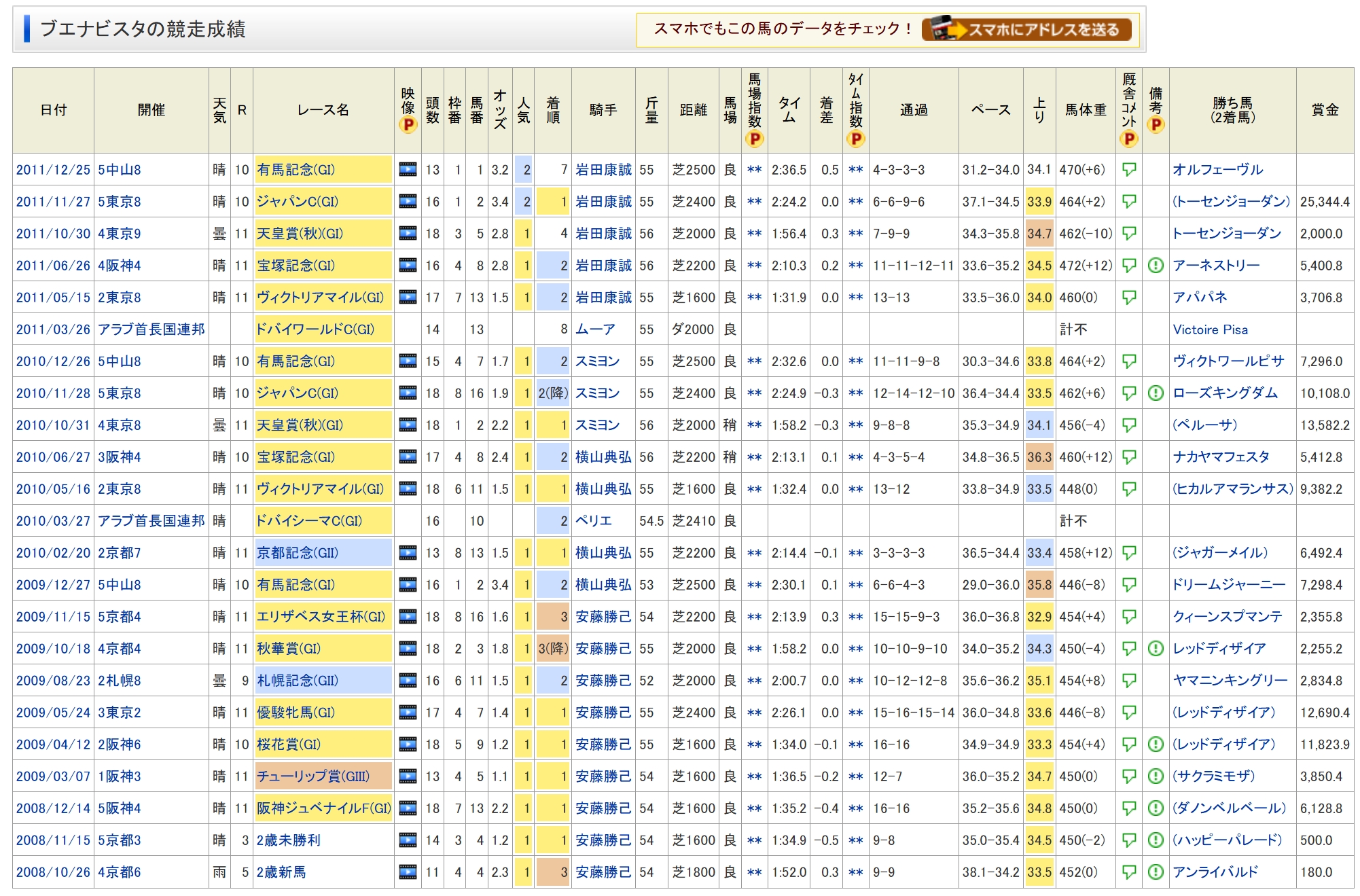
Task: Play the 2011/12/25 有馬記念 race video icon
Action: (x=408, y=170)
